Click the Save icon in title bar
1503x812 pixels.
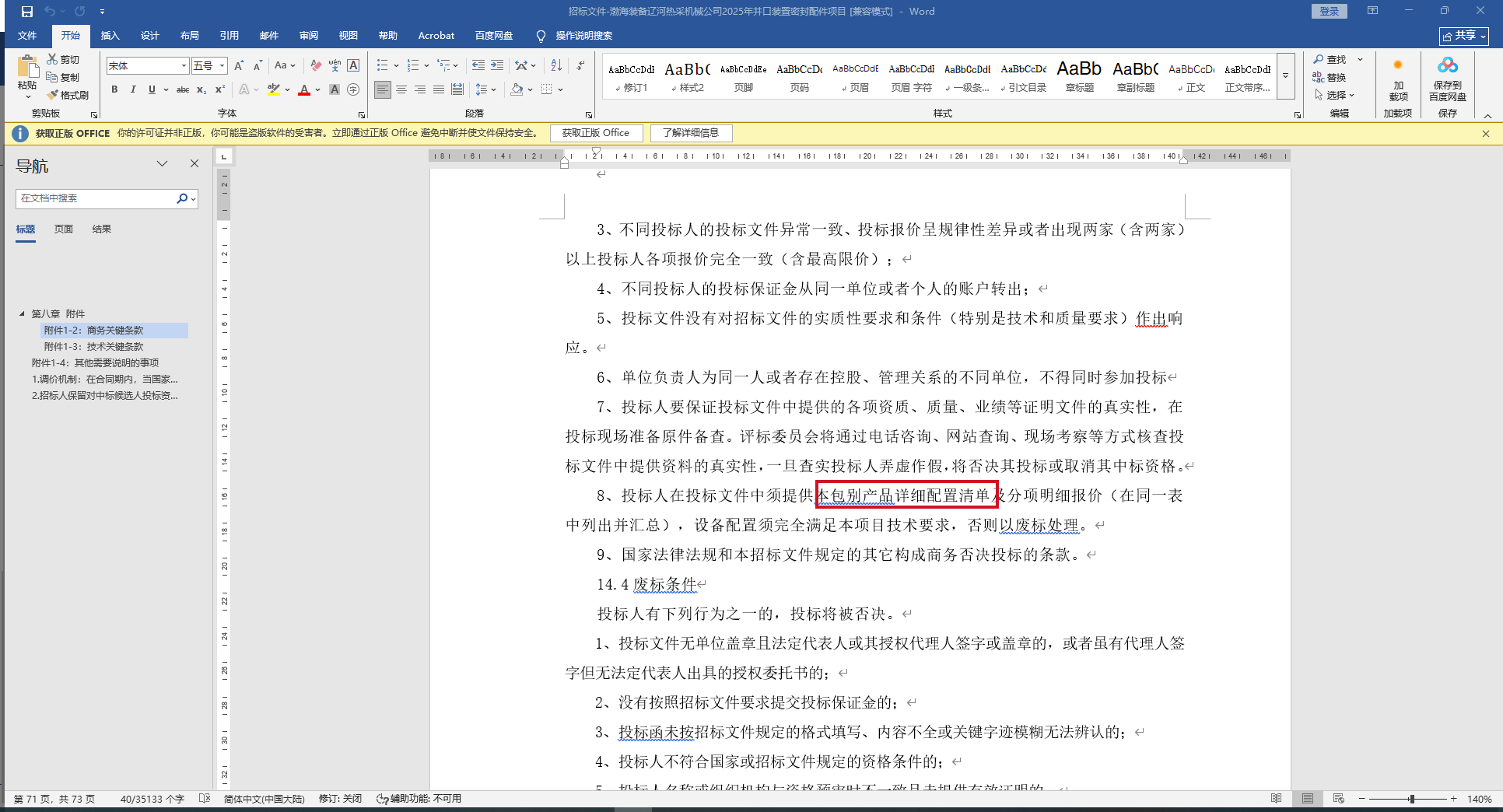27,12
